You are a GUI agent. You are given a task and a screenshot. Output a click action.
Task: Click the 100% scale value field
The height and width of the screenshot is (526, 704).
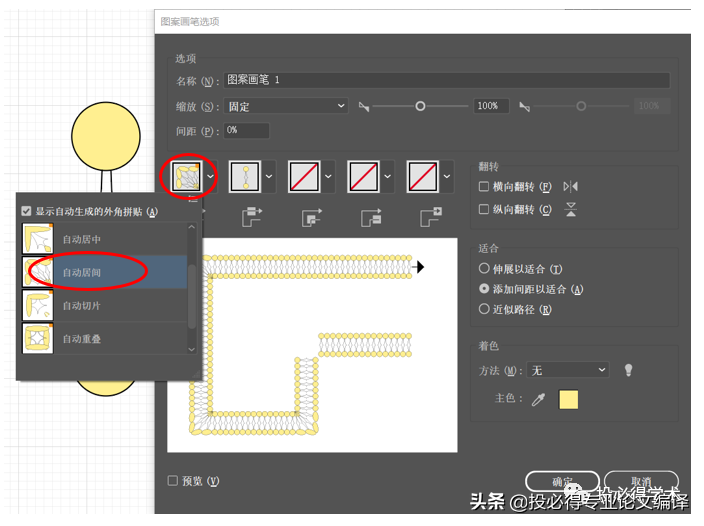point(491,106)
